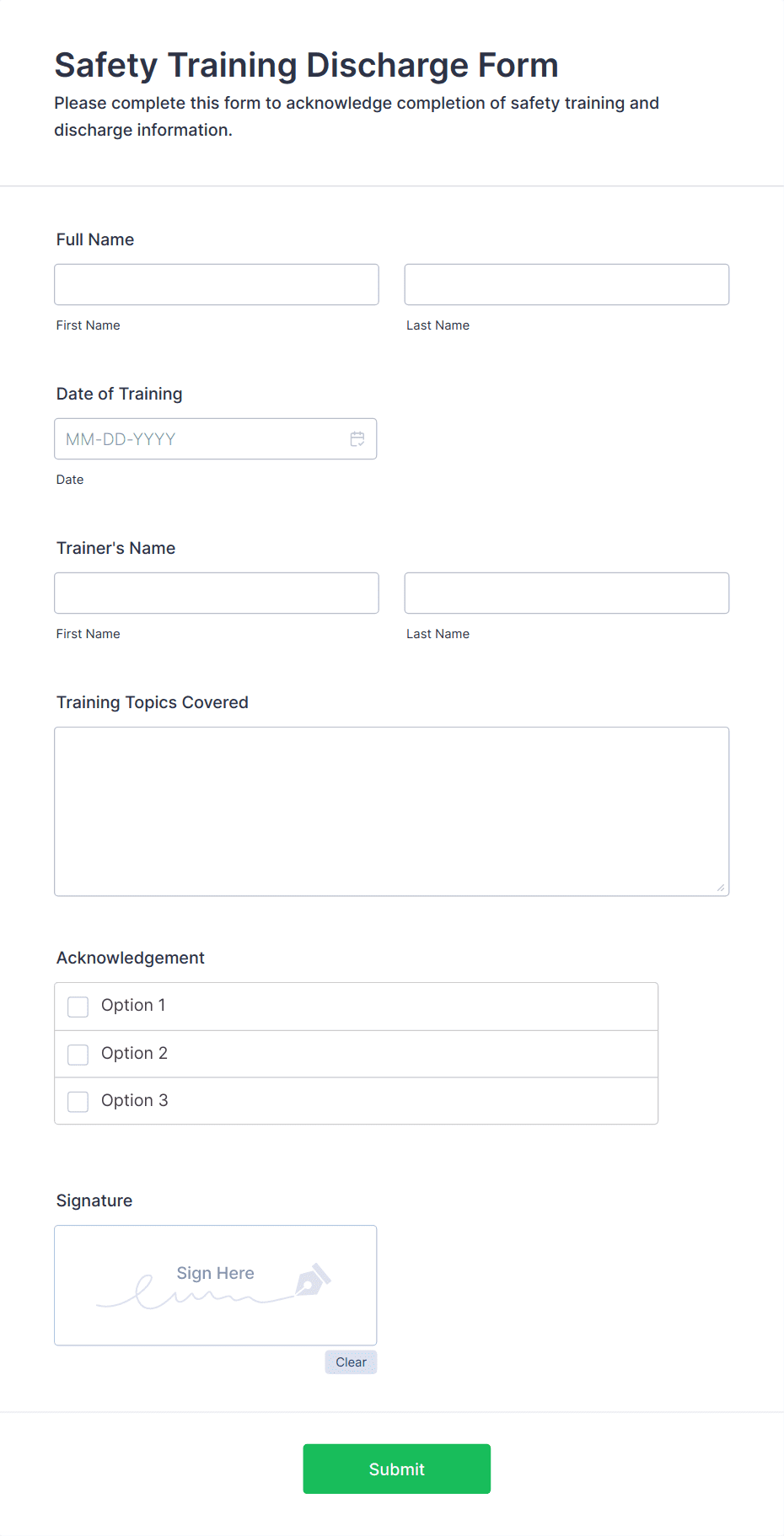Check the Option 1 acknowledgement box
Screen dimensions: 784x1536
[x=78, y=1006]
